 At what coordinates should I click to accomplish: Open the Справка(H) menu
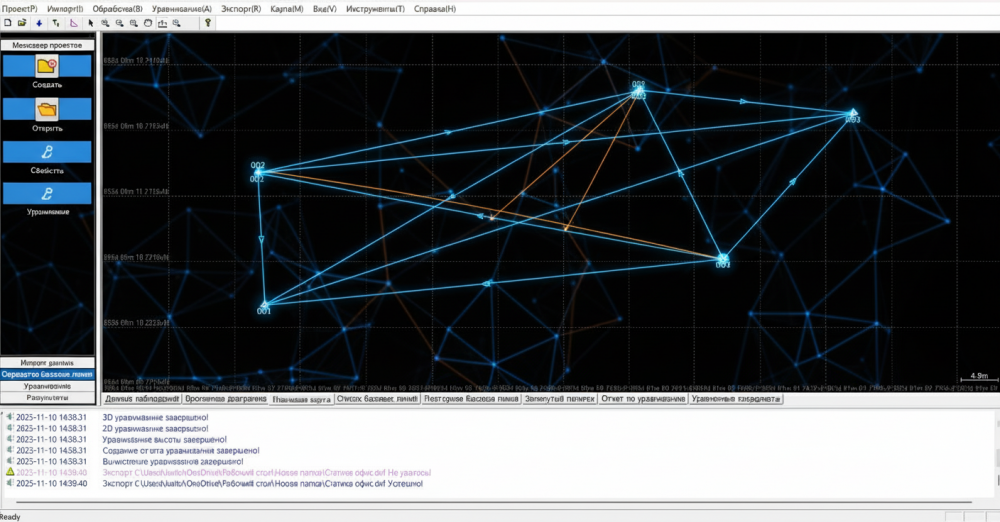[435, 9]
